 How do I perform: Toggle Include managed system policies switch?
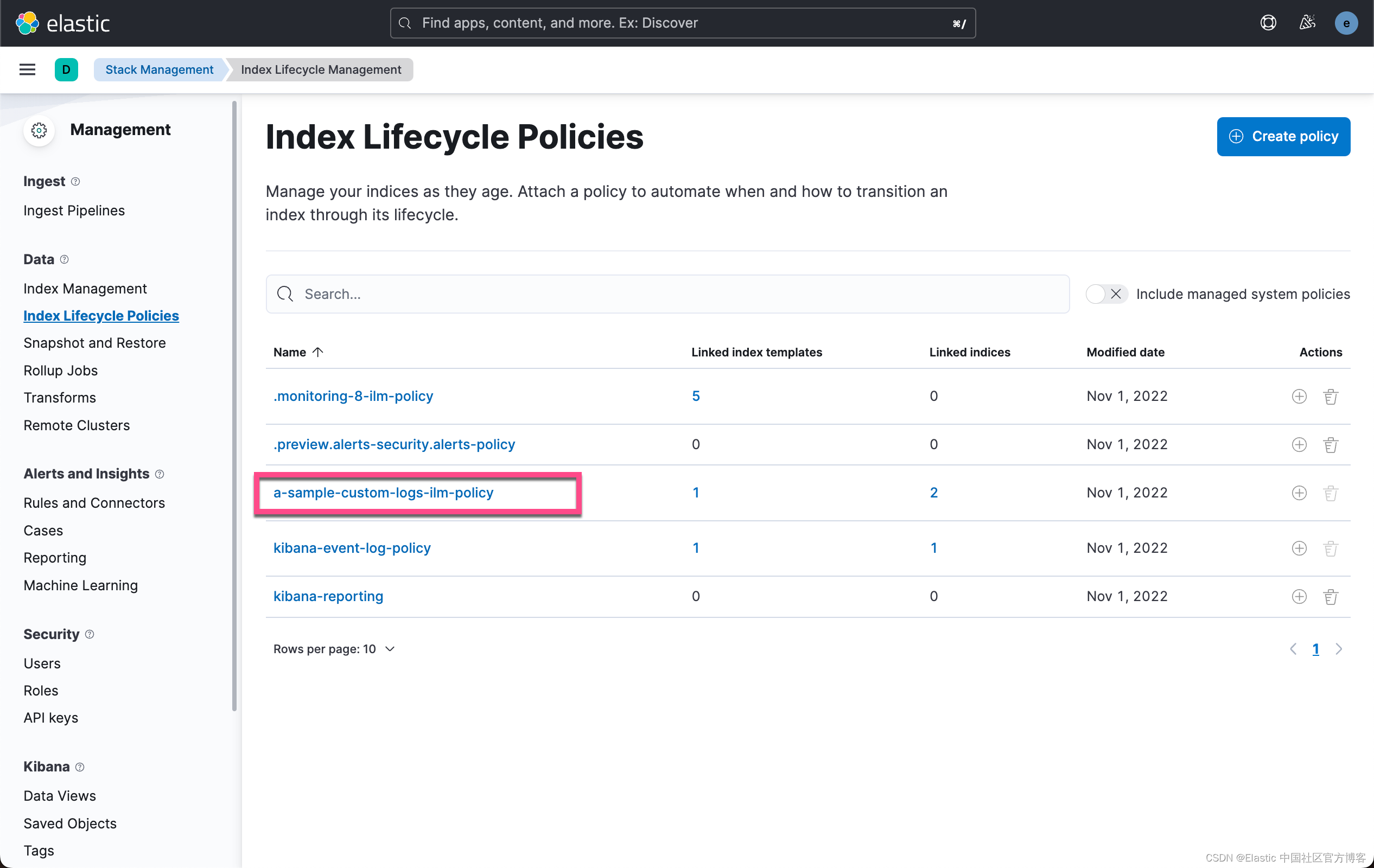tap(1105, 294)
